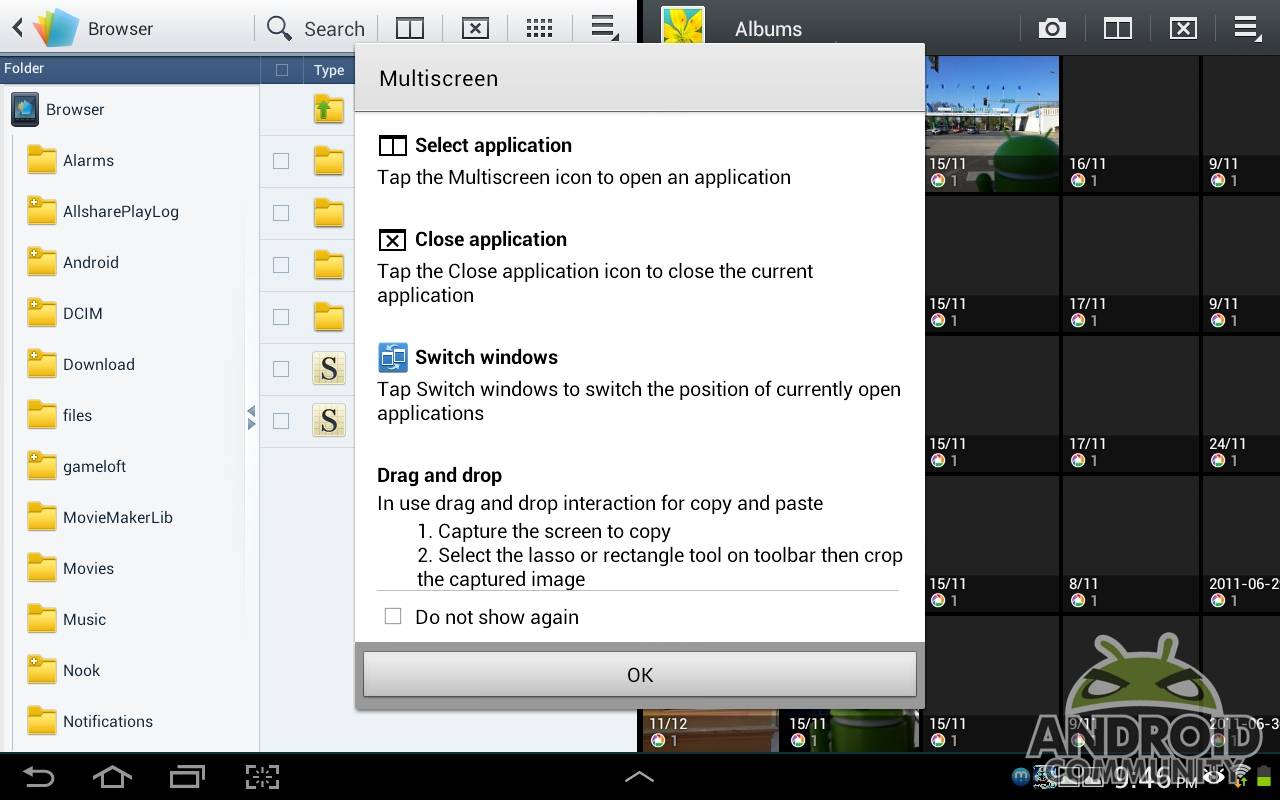Click the Type column header
The image size is (1280, 800).
(328, 70)
